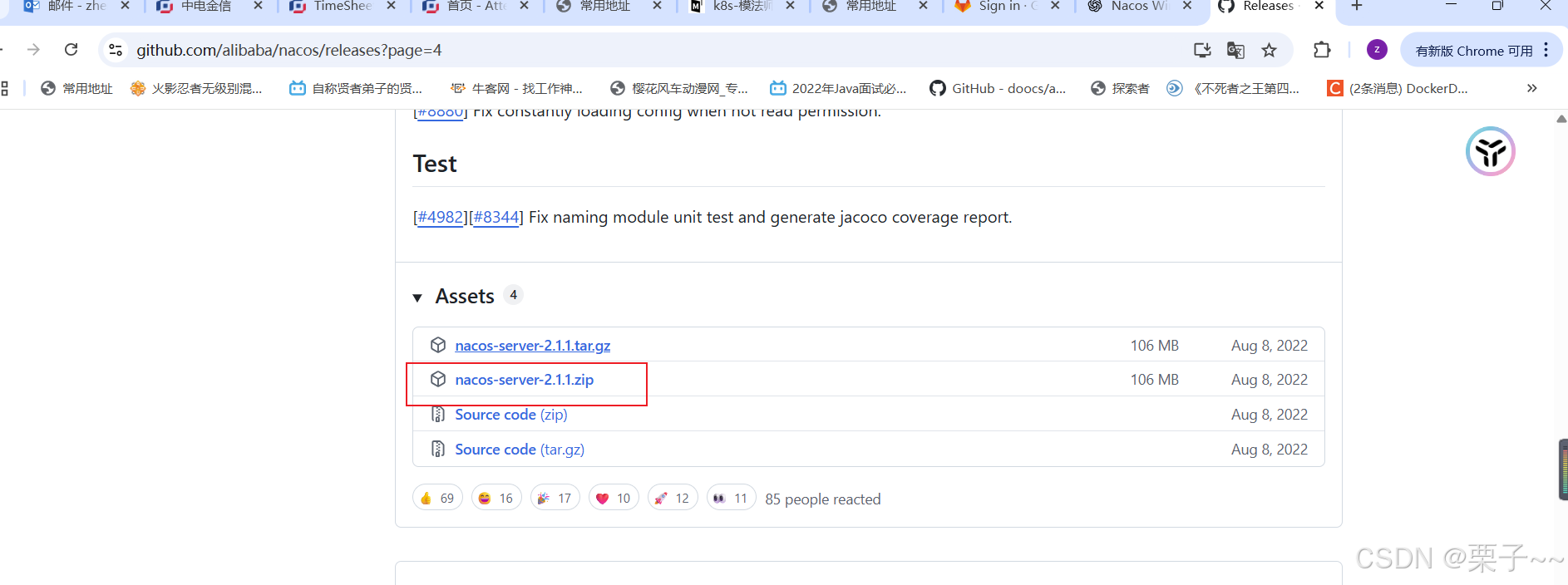Go forward with the browser arrow

click(x=33, y=50)
